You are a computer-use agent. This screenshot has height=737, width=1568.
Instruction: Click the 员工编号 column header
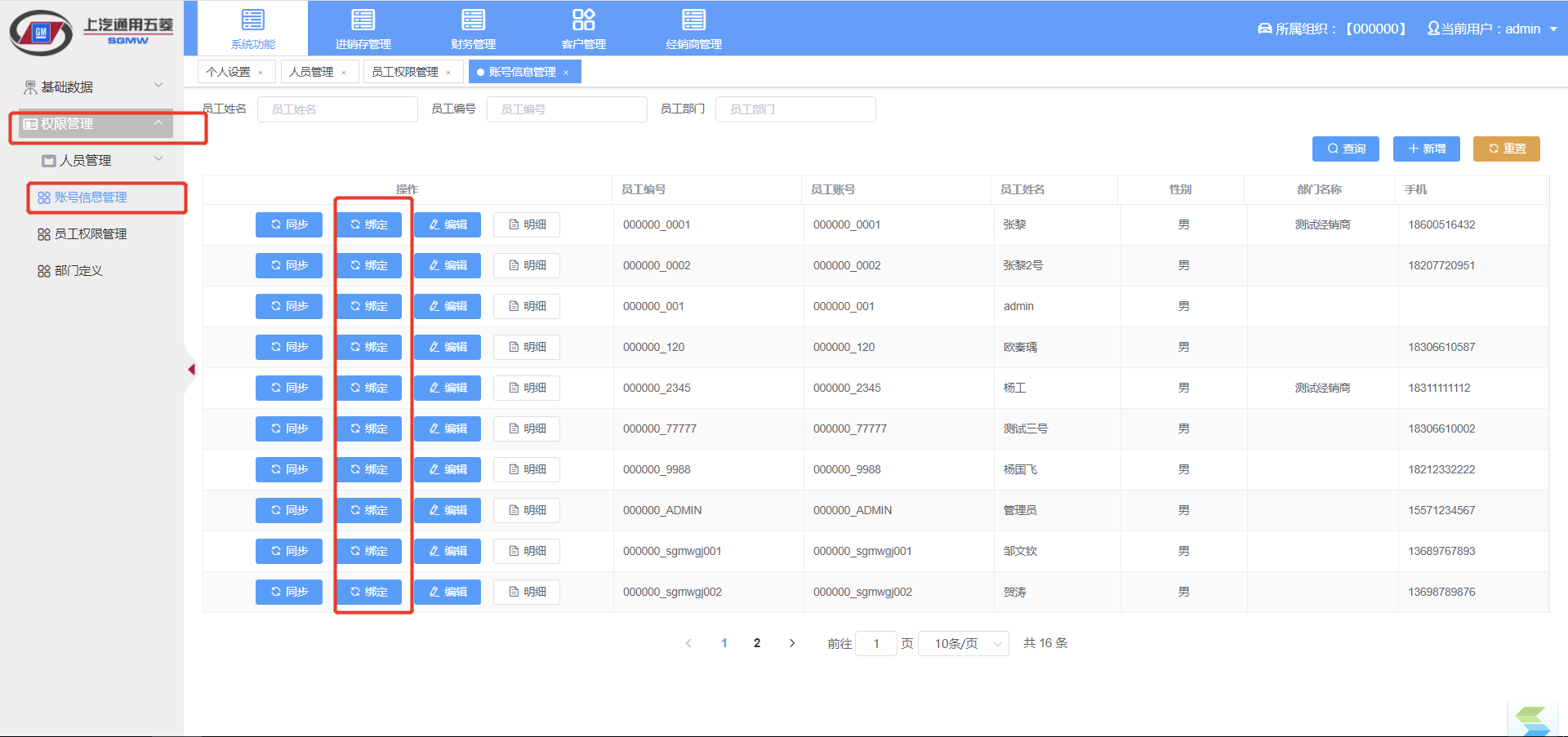pos(644,189)
